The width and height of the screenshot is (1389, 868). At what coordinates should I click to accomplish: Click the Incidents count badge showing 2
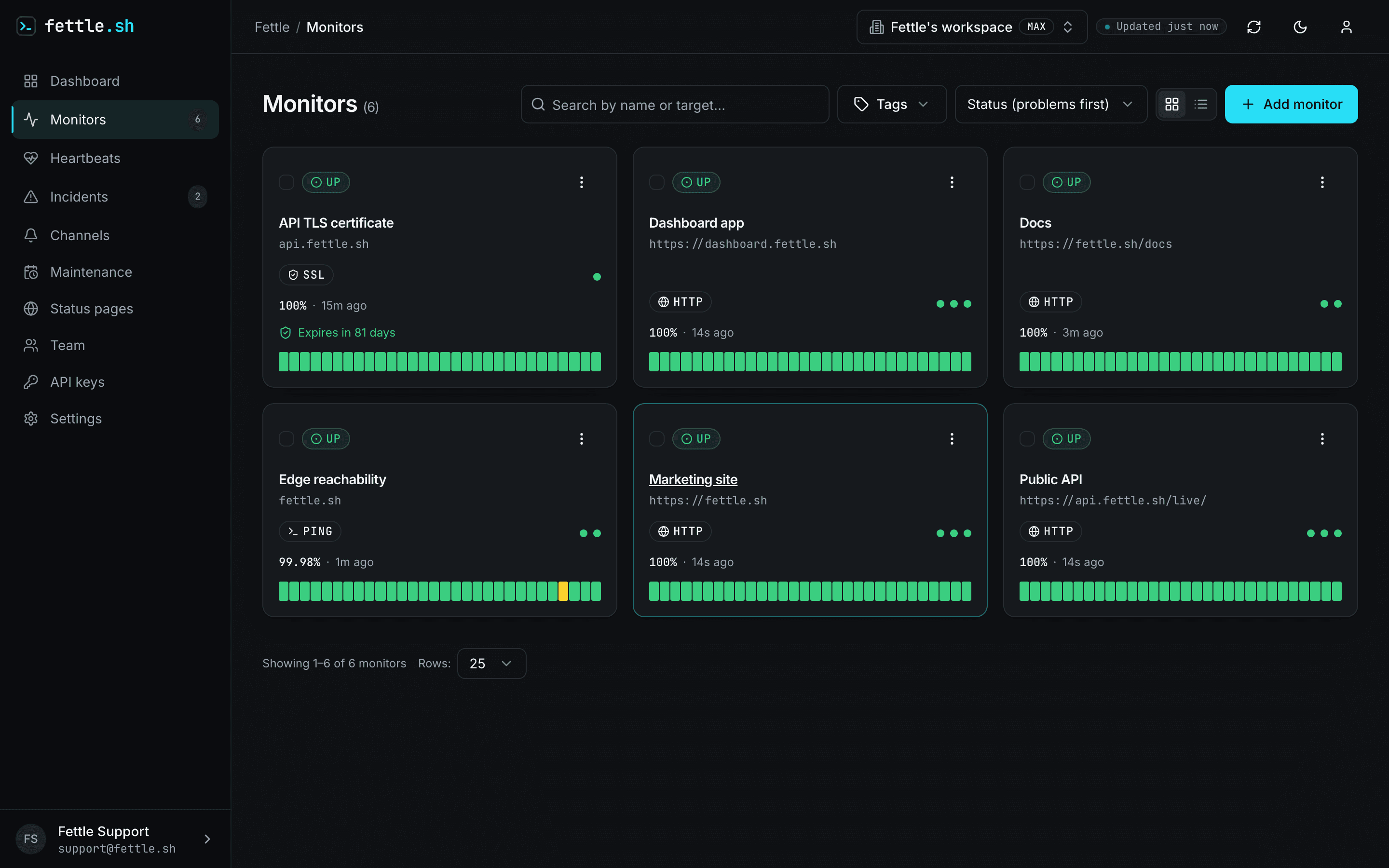[x=197, y=197]
